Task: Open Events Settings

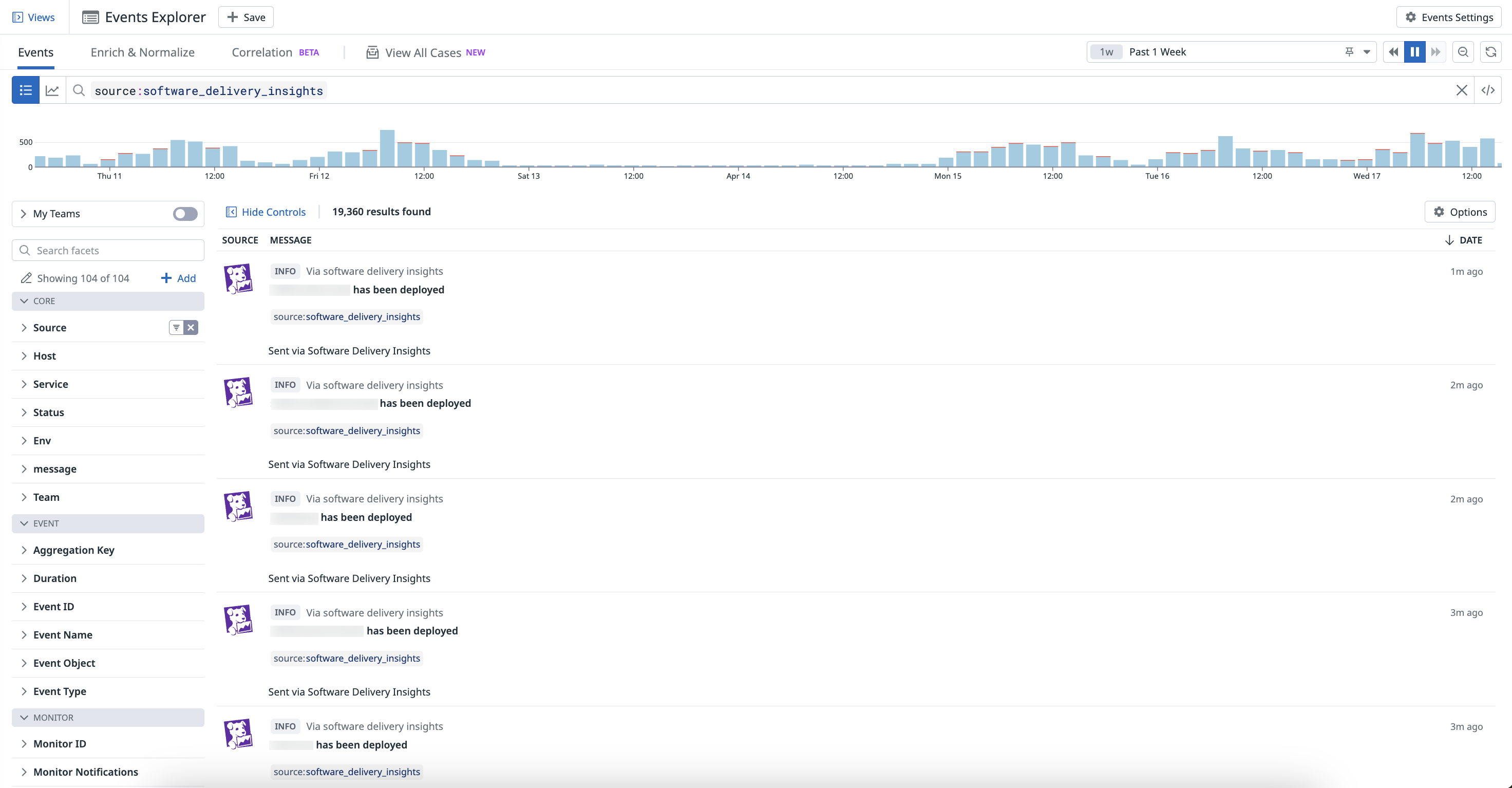Action: (x=1448, y=17)
